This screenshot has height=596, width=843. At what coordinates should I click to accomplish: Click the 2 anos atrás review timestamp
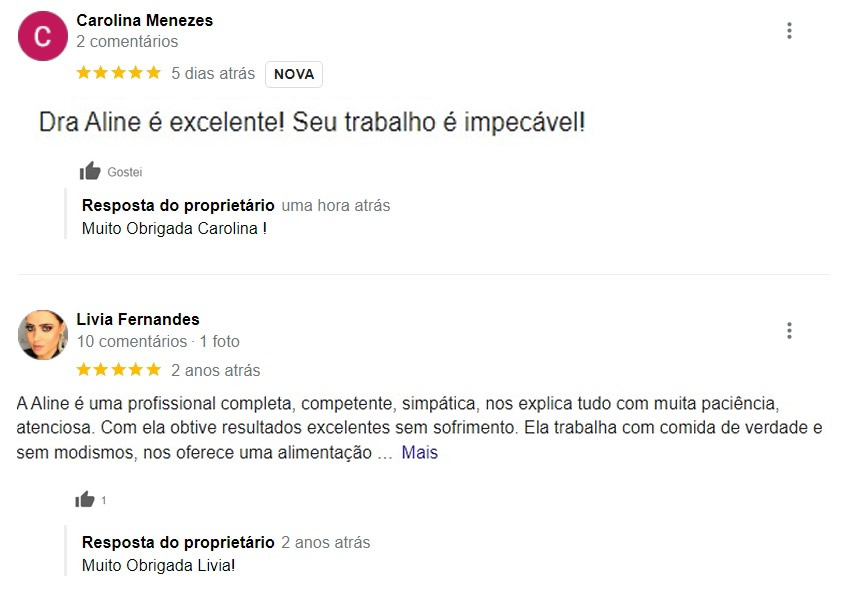pyautogui.click(x=216, y=370)
